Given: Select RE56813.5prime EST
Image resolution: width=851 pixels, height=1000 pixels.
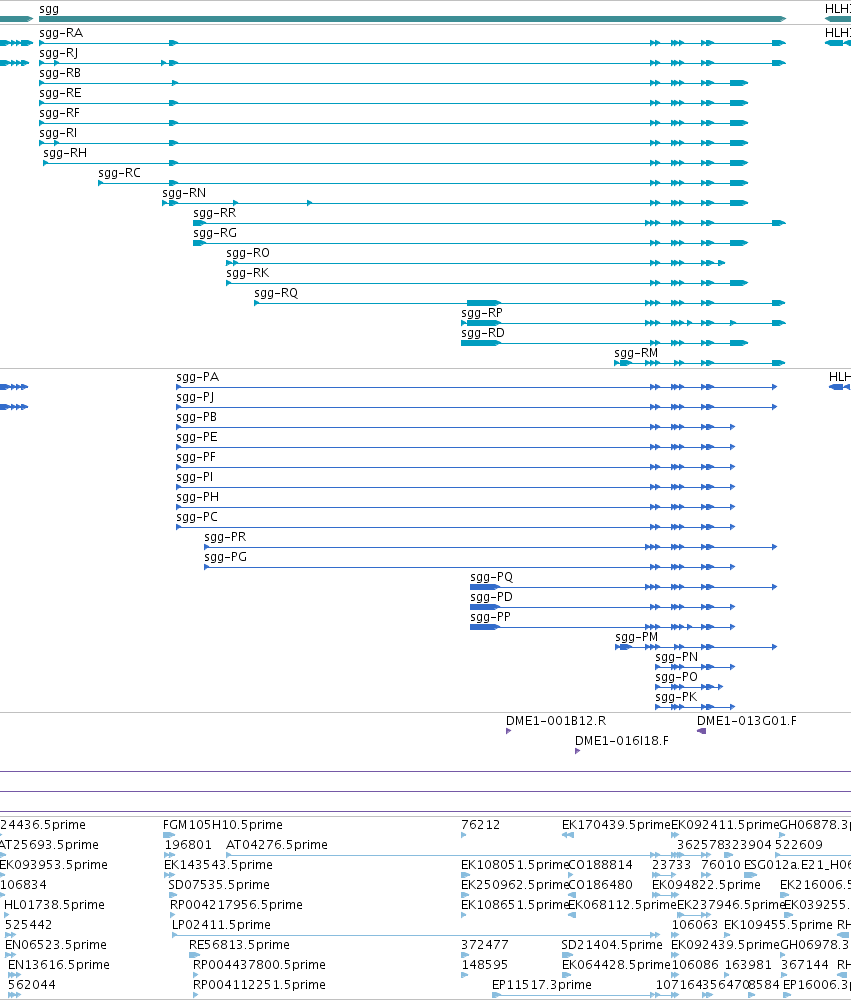Looking at the screenshot, I should point(239,945).
